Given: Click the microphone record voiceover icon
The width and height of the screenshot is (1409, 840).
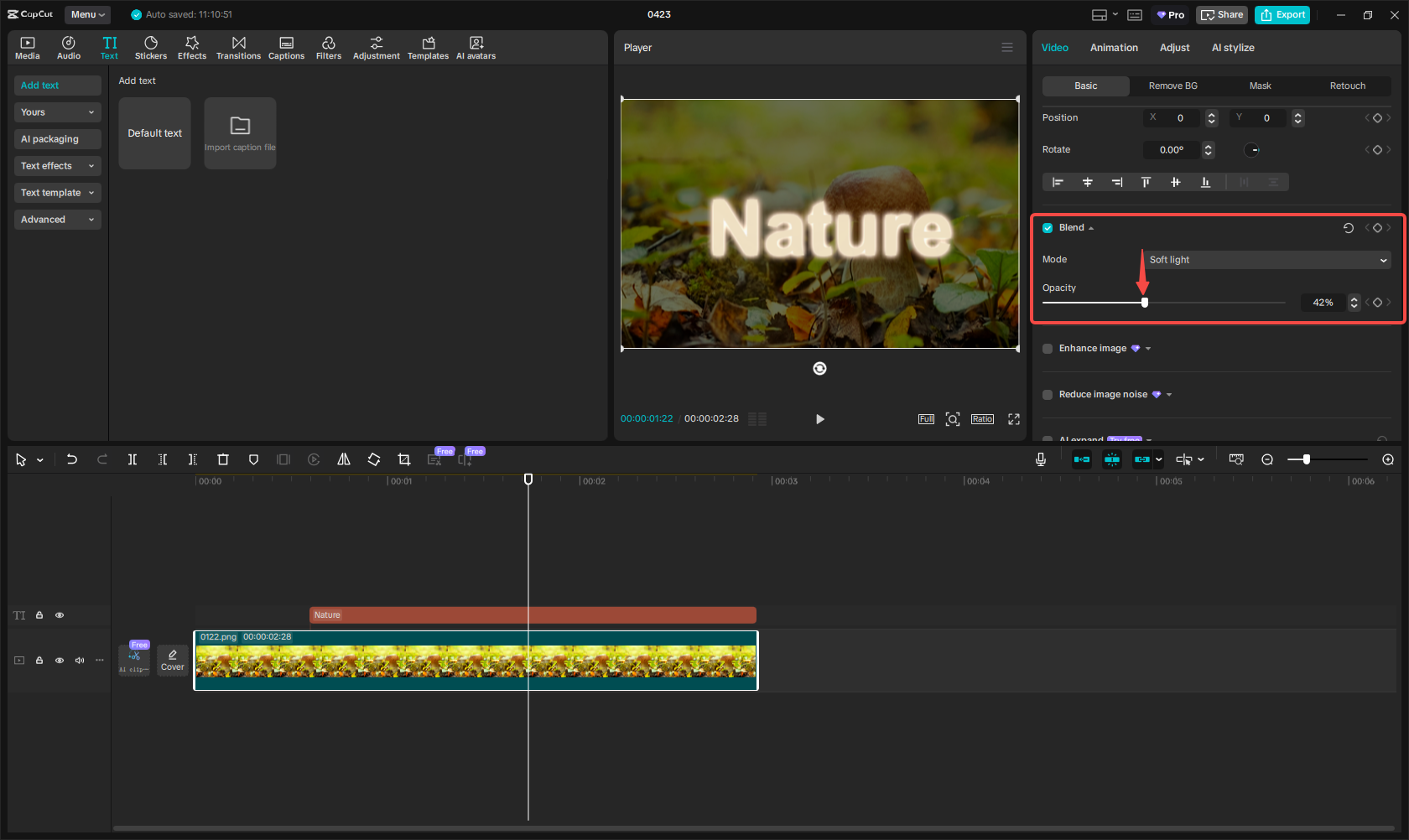Looking at the screenshot, I should (x=1041, y=459).
